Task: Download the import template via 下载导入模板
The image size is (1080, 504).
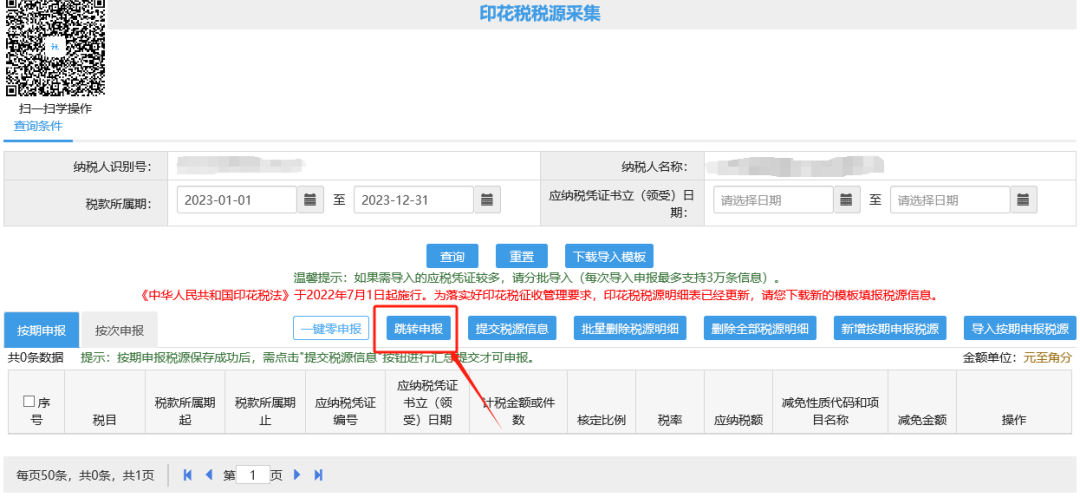Action: click(609, 256)
